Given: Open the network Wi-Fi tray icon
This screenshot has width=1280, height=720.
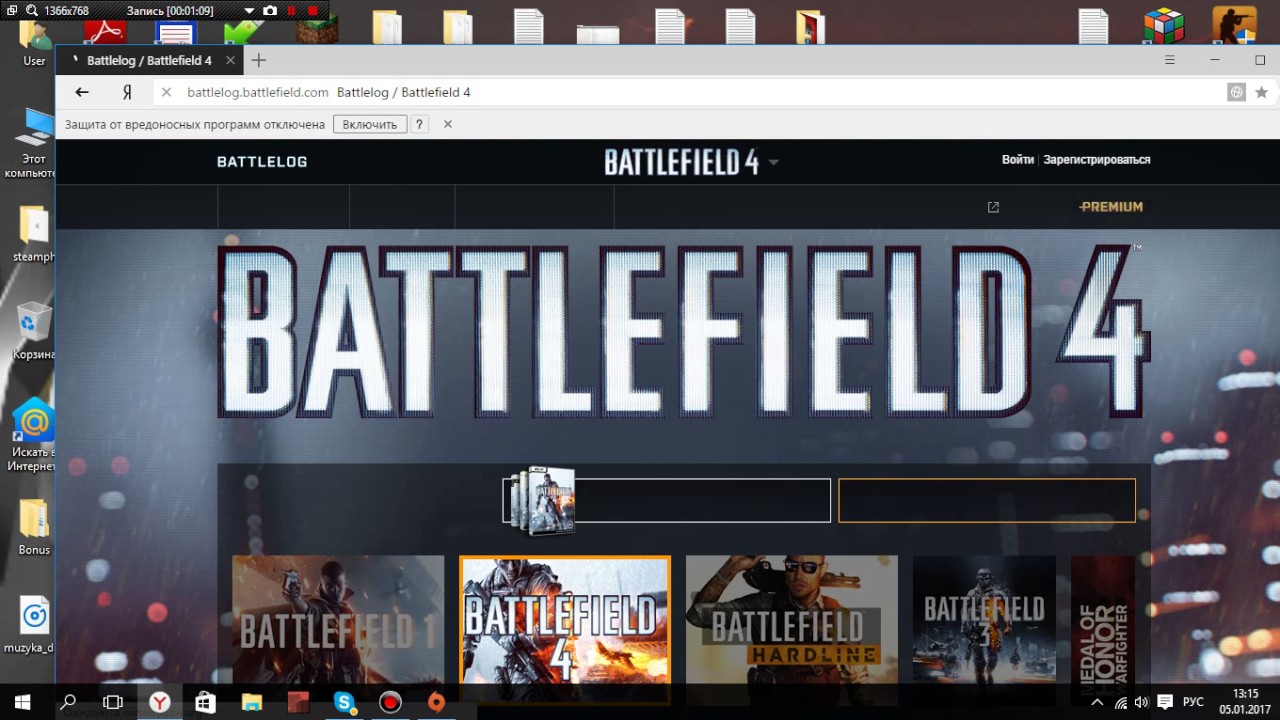Looking at the screenshot, I should pos(1120,703).
